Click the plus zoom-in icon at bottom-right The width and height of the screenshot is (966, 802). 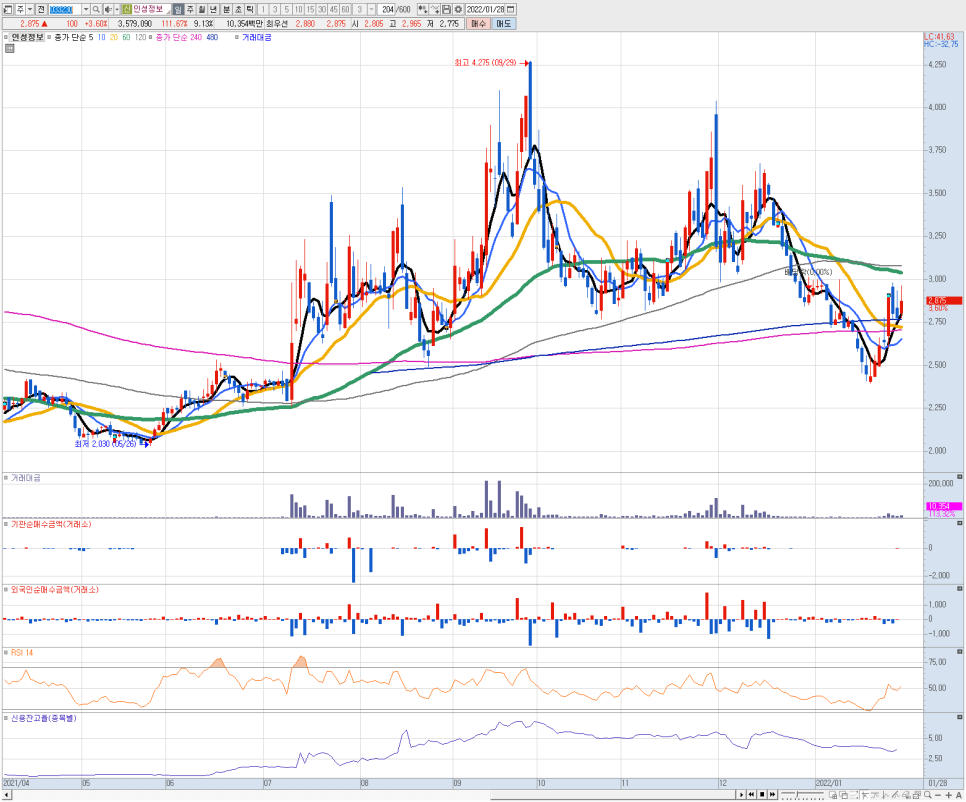click(x=949, y=795)
